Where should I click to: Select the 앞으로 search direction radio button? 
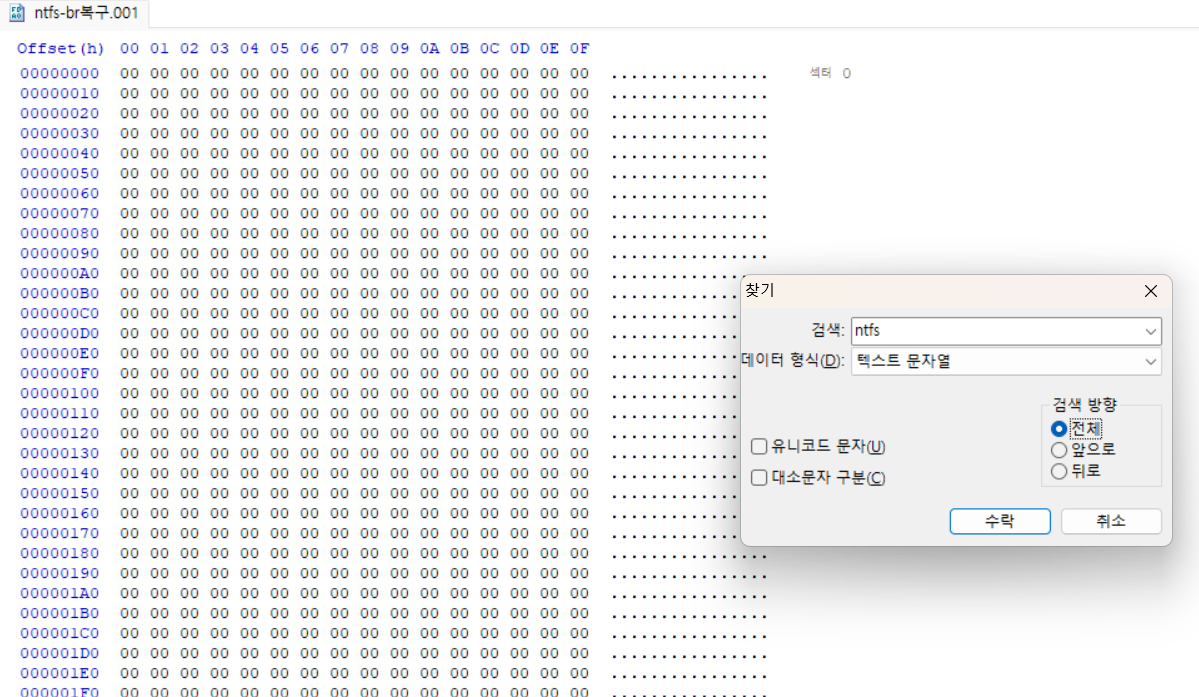(1058, 450)
